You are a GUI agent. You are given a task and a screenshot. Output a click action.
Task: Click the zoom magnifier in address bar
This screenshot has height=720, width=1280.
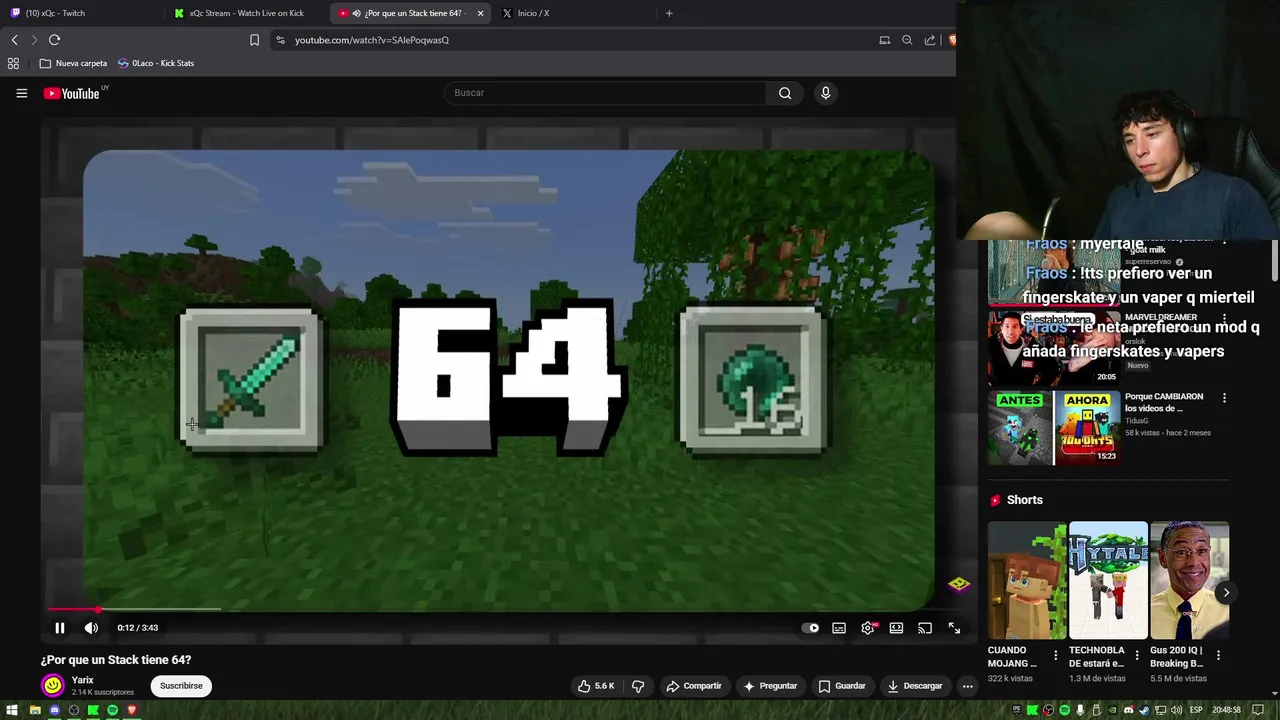pyautogui.click(x=907, y=40)
